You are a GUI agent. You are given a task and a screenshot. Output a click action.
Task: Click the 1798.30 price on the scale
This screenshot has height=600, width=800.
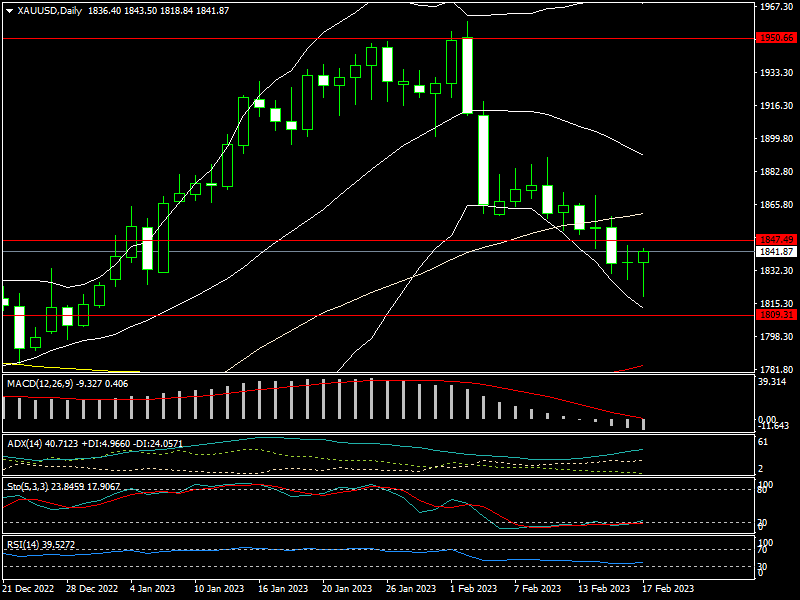[777, 336]
